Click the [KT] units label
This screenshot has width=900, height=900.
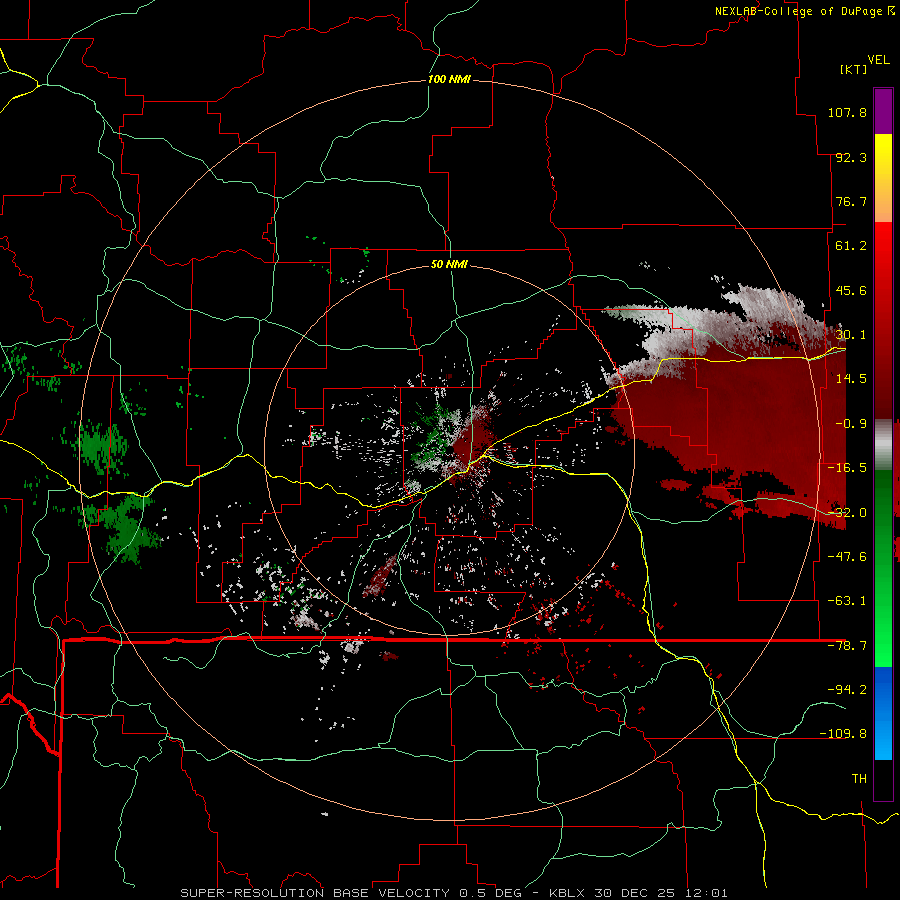[x=854, y=69]
